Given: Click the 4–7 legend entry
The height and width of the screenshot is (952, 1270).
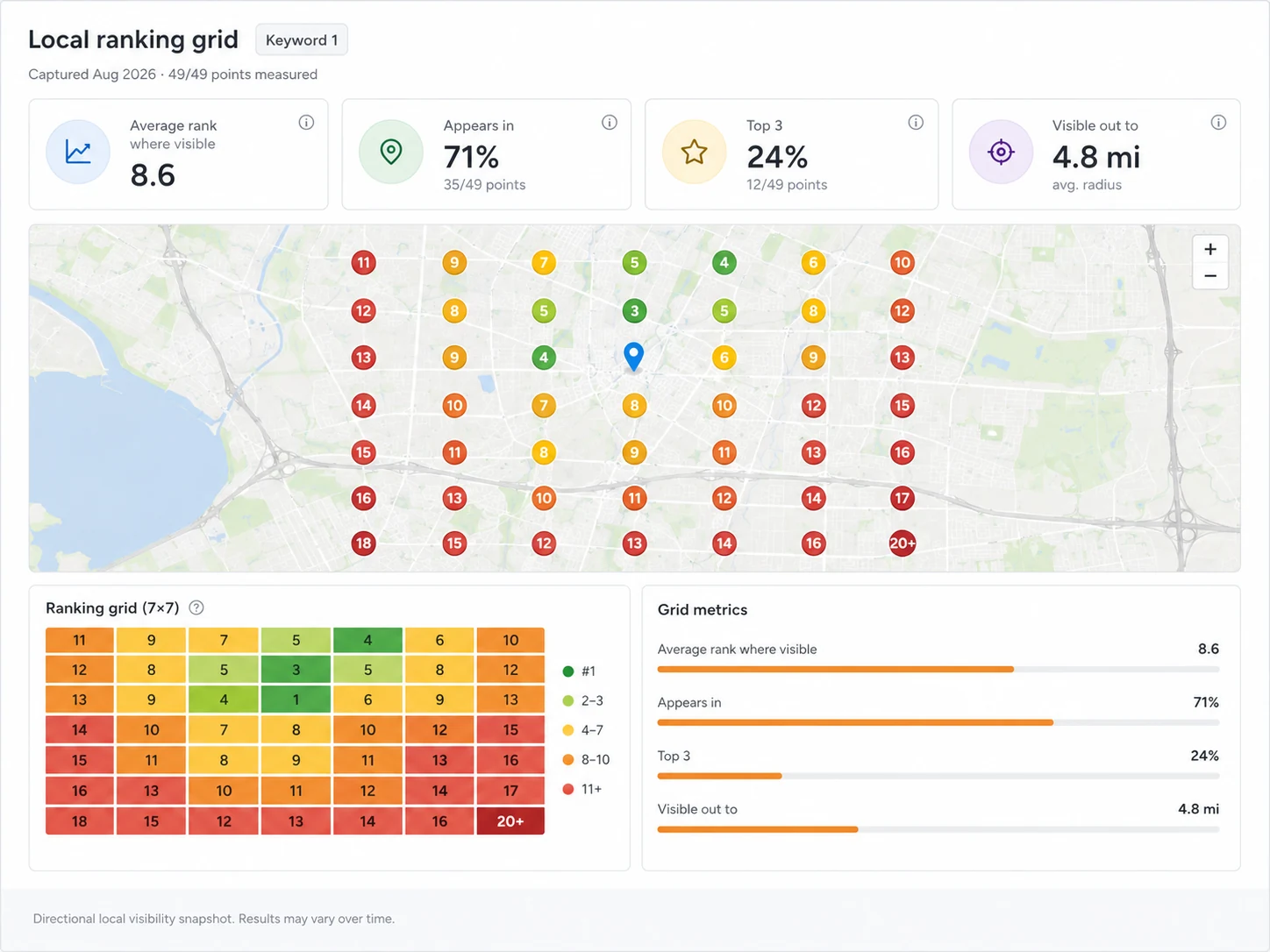Looking at the screenshot, I should point(583,730).
